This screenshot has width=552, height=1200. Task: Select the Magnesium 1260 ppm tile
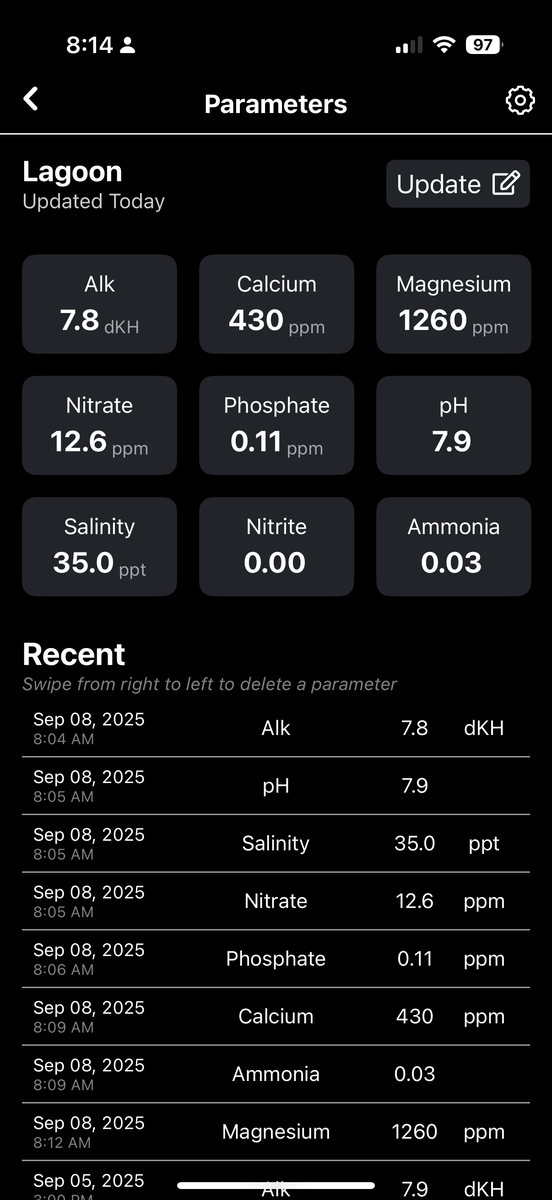click(453, 304)
